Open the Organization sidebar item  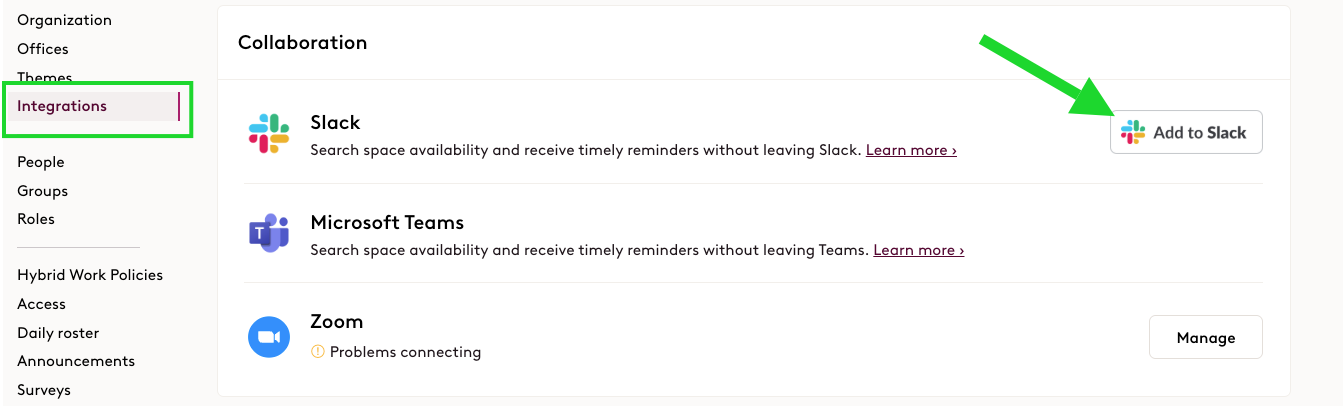click(64, 20)
